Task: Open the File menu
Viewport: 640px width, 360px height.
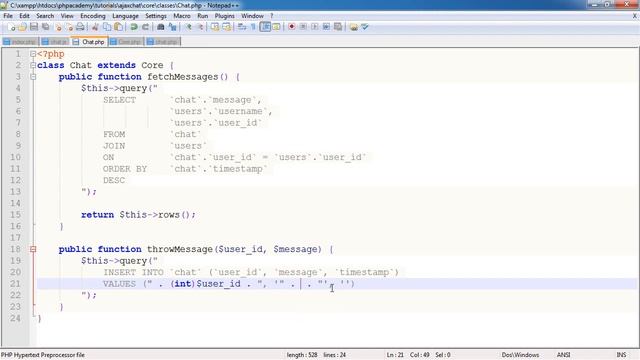Action: click(8, 16)
